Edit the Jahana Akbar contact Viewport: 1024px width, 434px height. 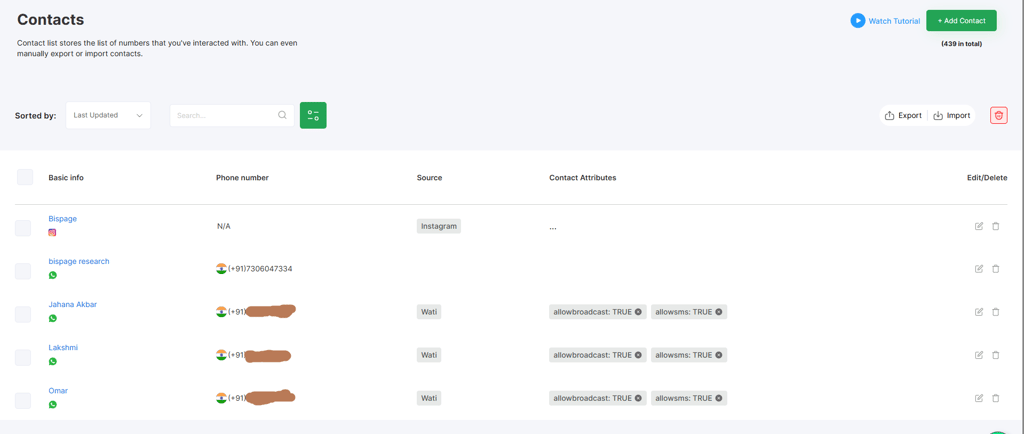(x=978, y=312)
